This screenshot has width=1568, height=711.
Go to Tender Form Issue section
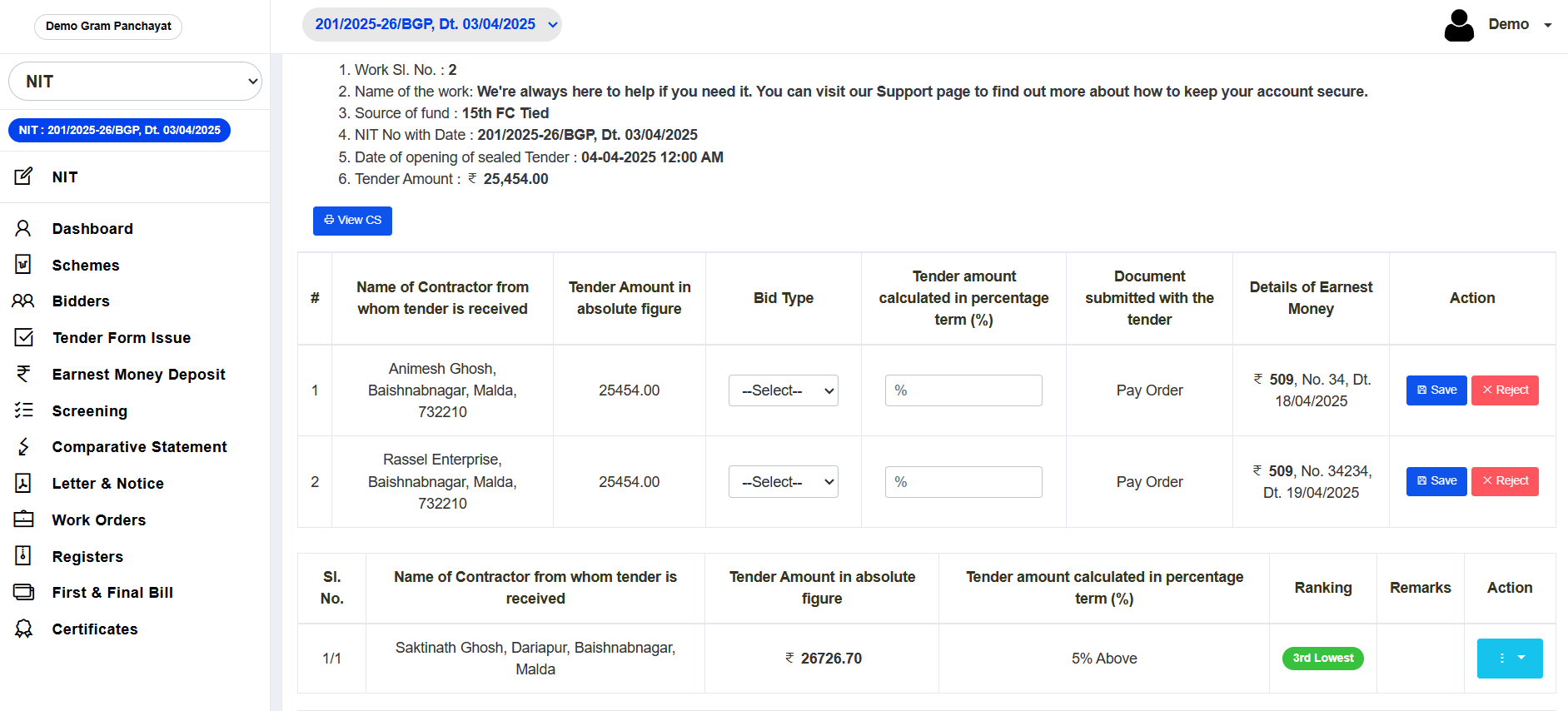(x=122, y=338)
